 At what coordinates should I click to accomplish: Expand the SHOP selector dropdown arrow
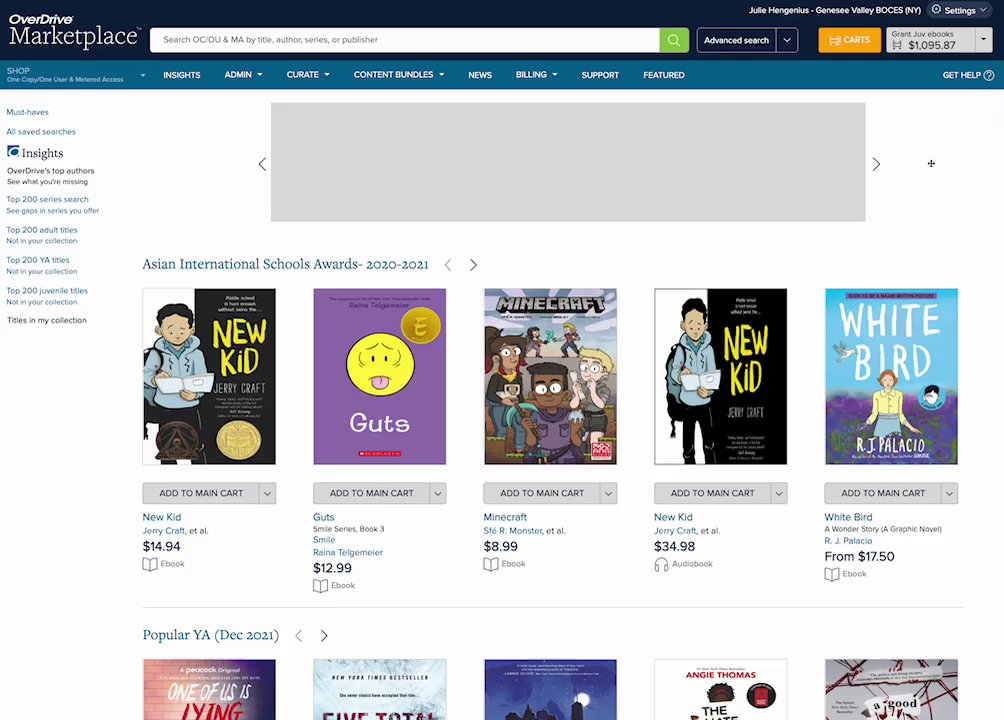tap(143, 75)
